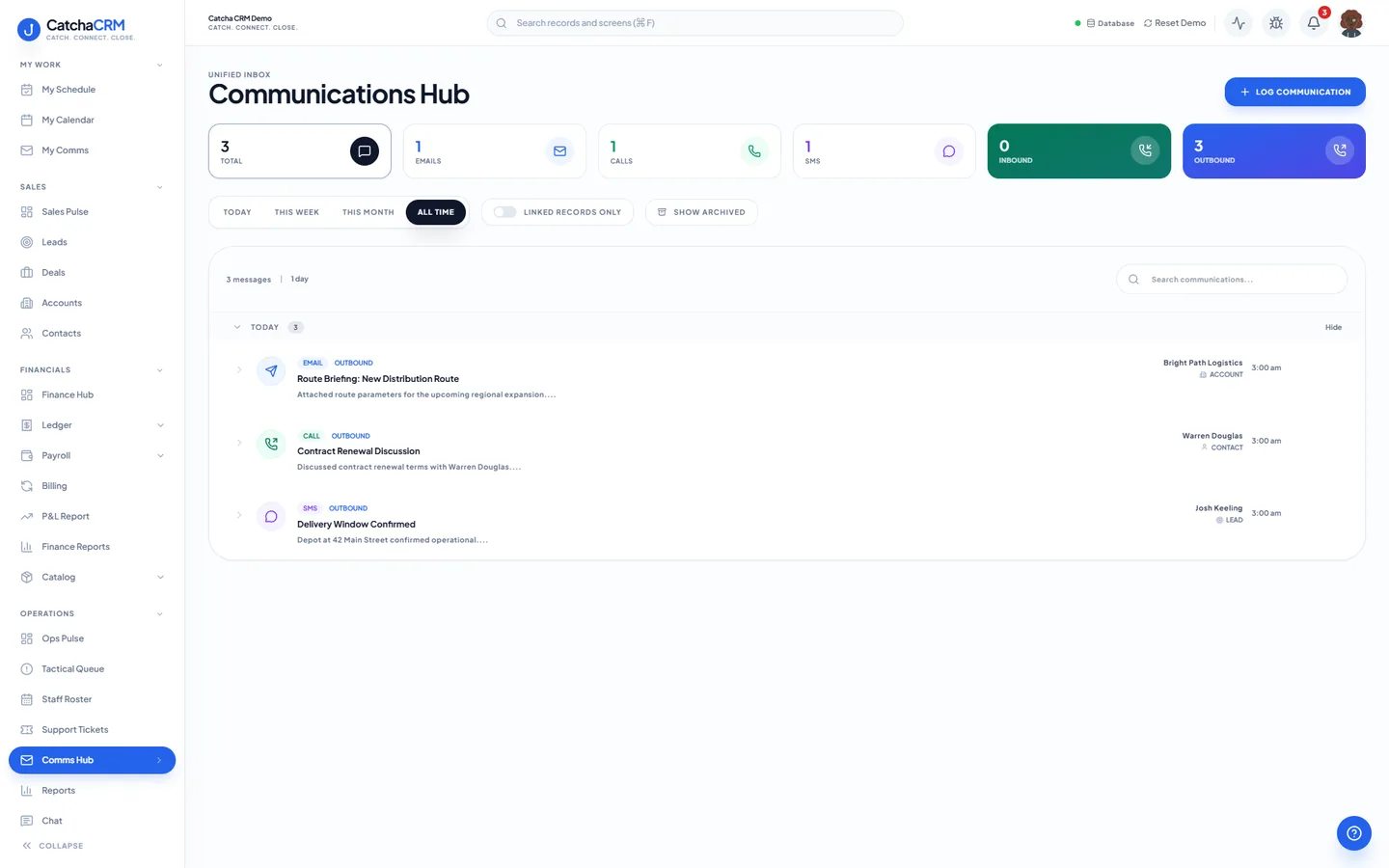
Task: Click the phone icon on Calls card
Action: (x=754, y=151)
